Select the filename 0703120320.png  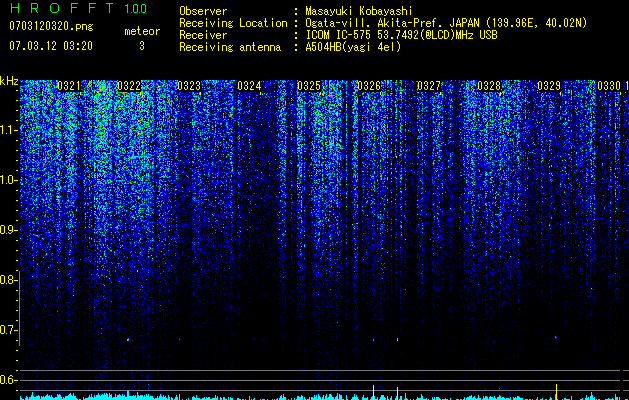coord(51,26)
